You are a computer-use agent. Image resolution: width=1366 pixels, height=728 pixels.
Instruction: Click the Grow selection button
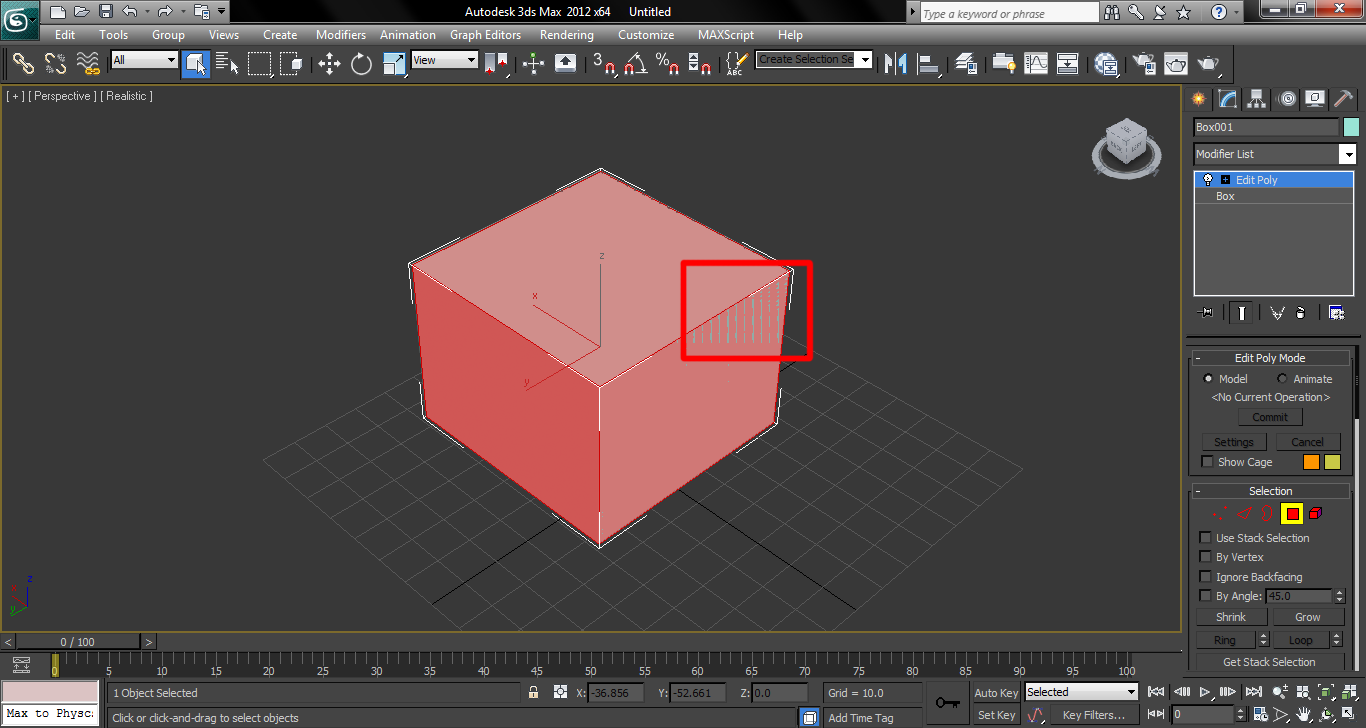pos(1308,617)
